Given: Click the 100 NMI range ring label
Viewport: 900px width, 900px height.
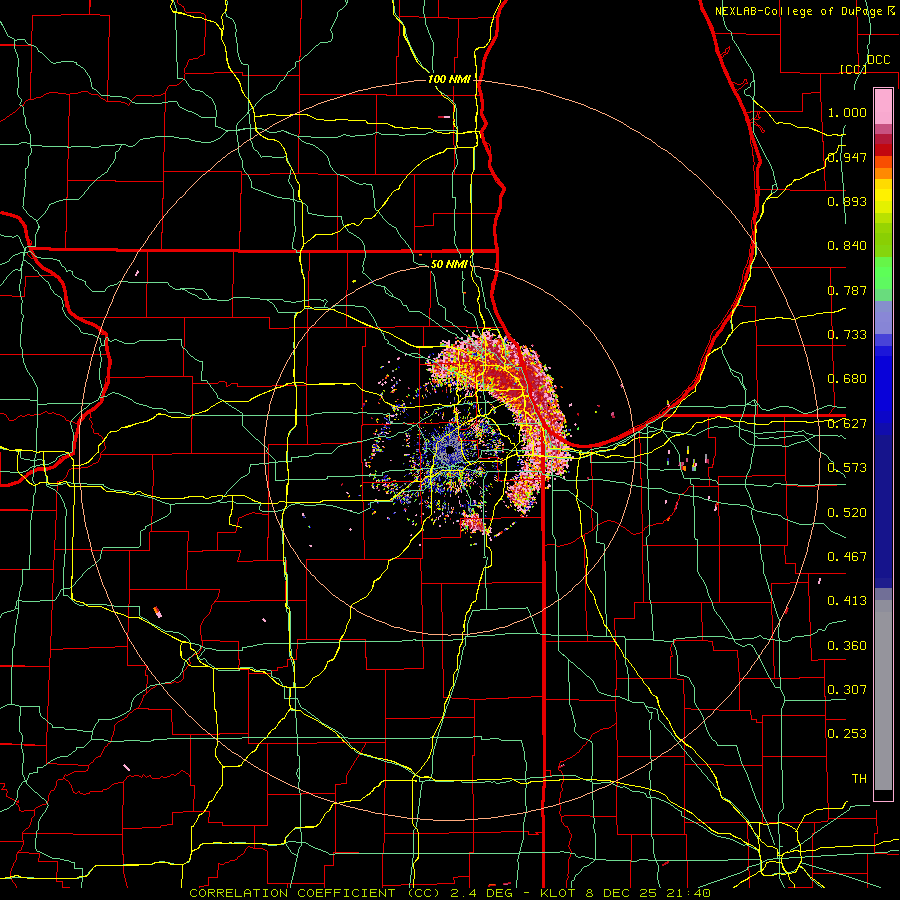Looking at the screenshot, I should tap(449, 79).
